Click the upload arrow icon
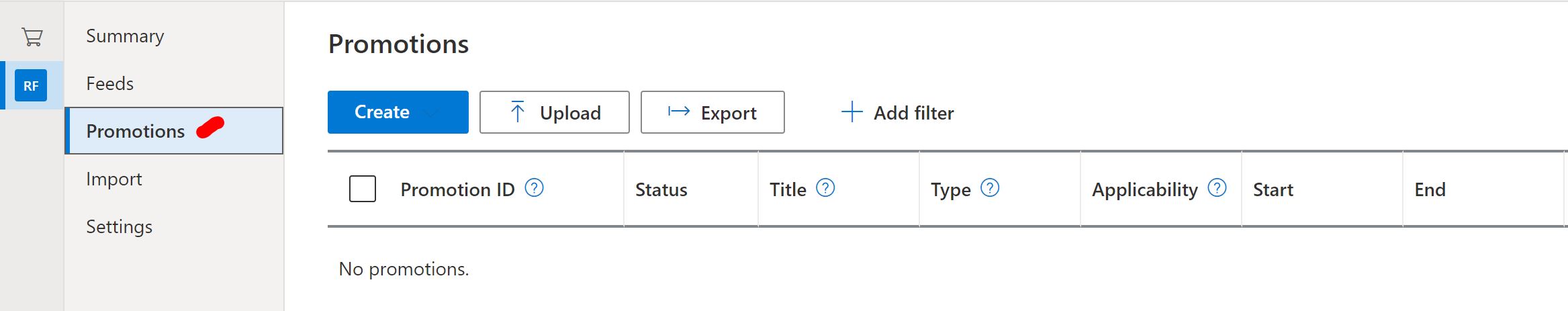This screenshot has height=311, width=1568. [517, 112]
